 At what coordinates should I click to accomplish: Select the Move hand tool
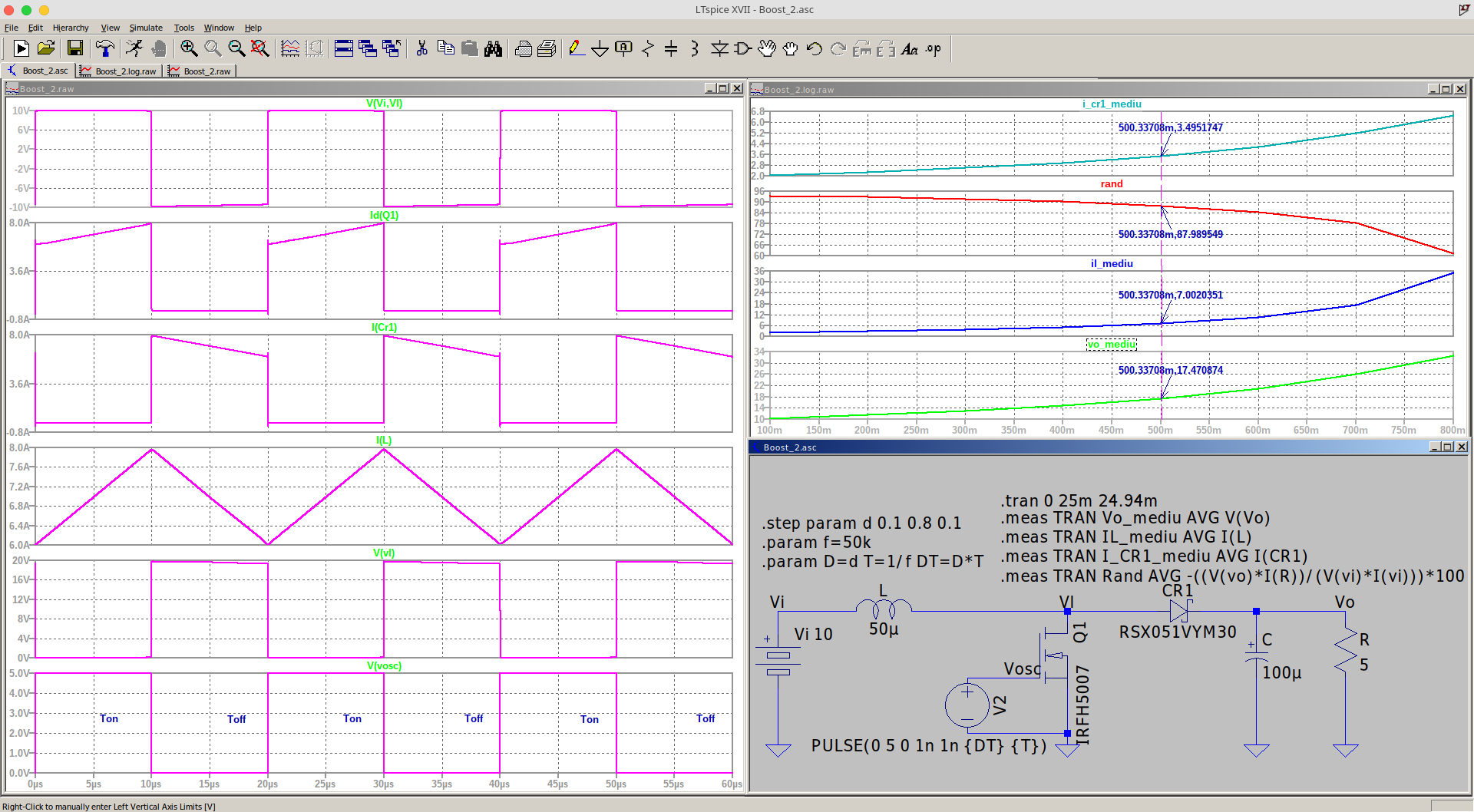[x=767, y=49]
